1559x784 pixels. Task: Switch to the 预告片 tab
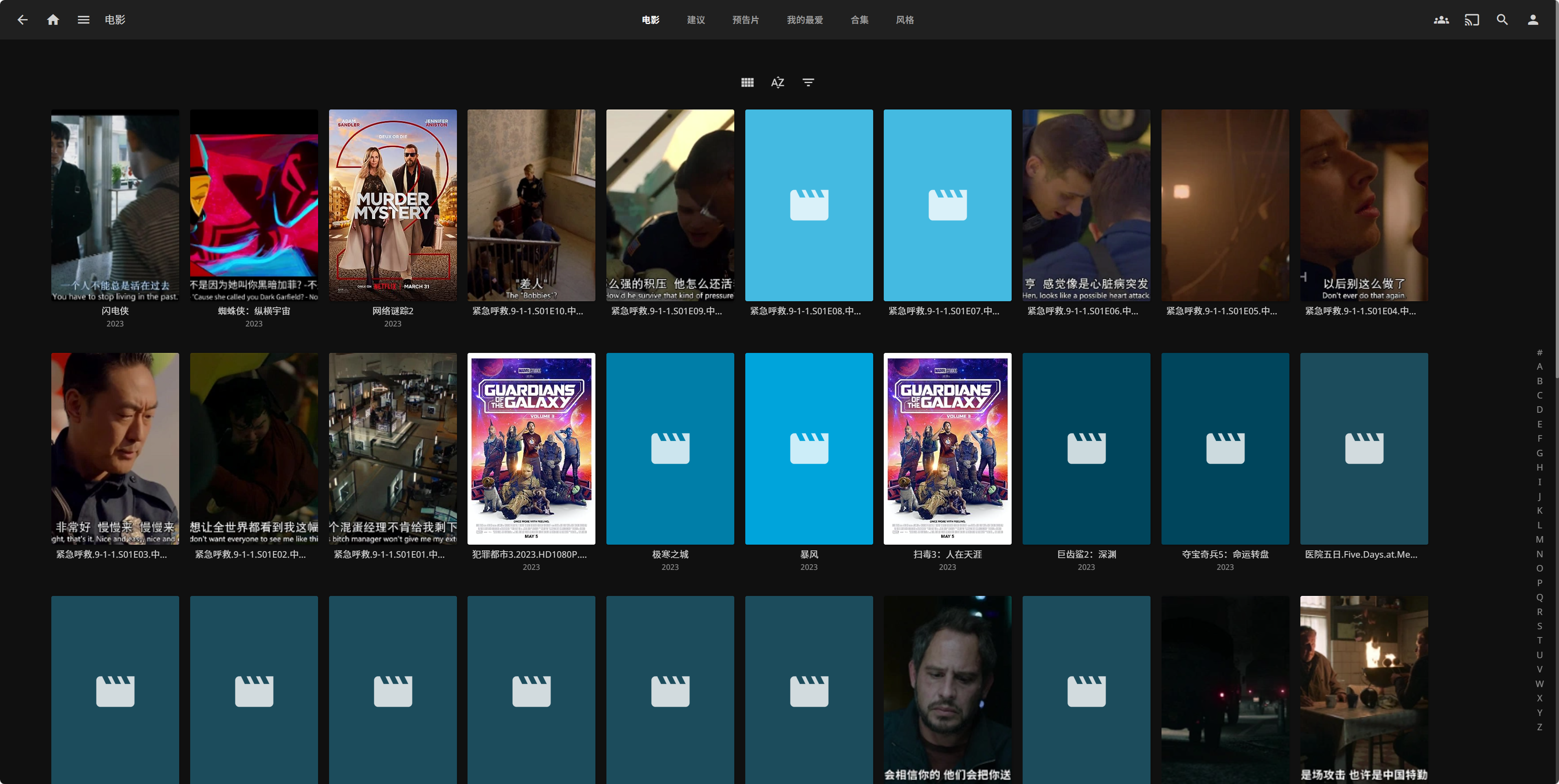click(746, 20)
